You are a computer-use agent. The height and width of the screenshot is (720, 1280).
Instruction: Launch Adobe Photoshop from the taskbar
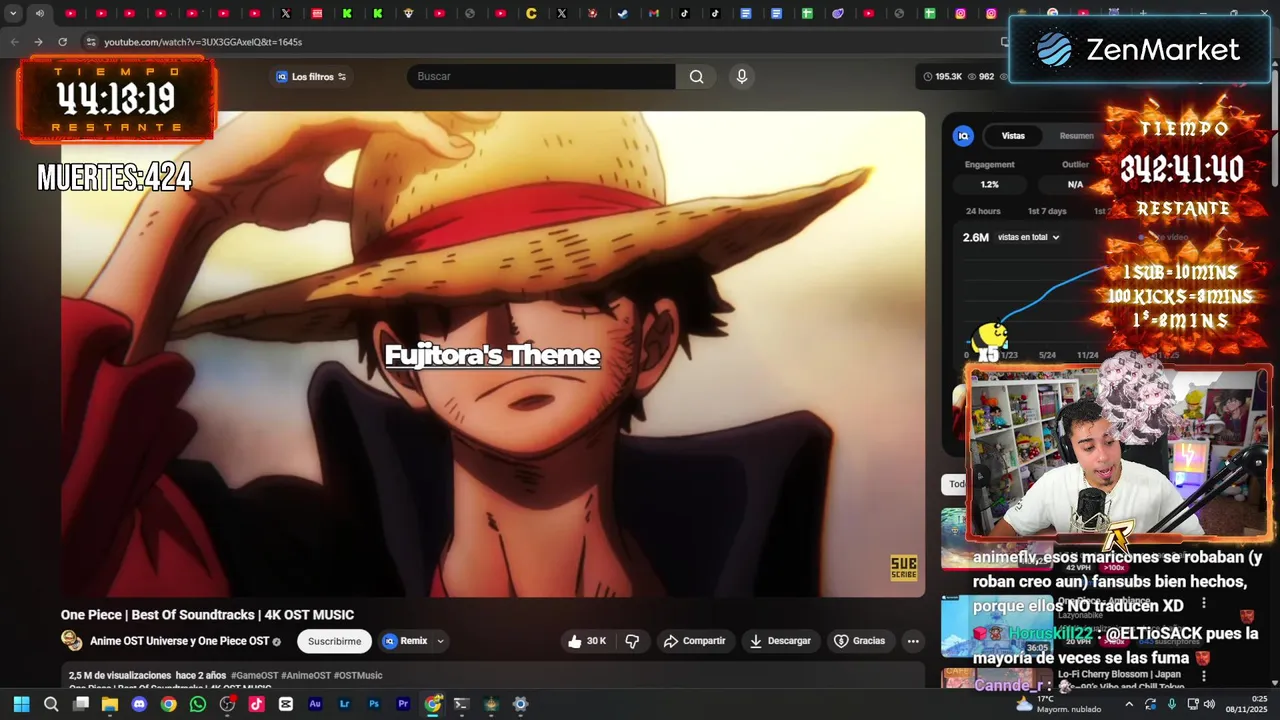click(374, 704)
